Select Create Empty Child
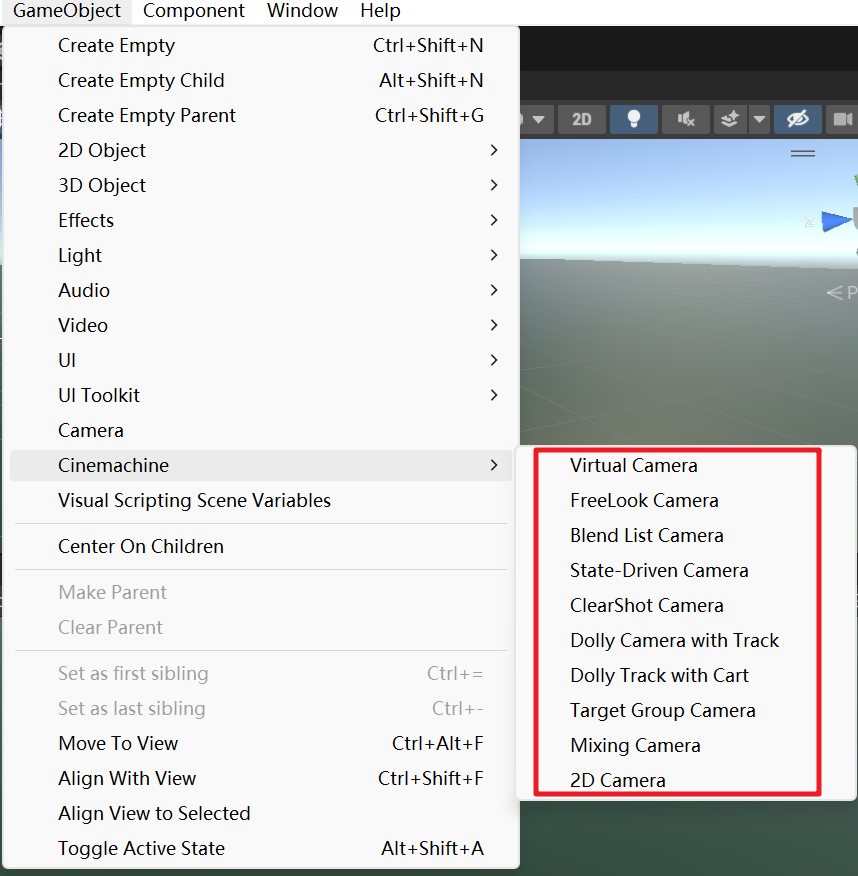858x876 pixels. coord(261,80)
